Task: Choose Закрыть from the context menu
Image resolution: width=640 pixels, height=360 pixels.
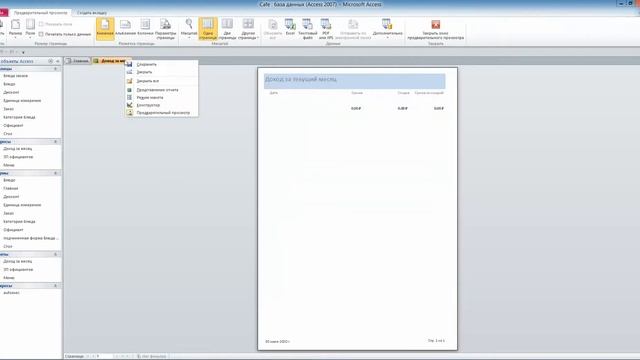Action: [x=162, y=72]
